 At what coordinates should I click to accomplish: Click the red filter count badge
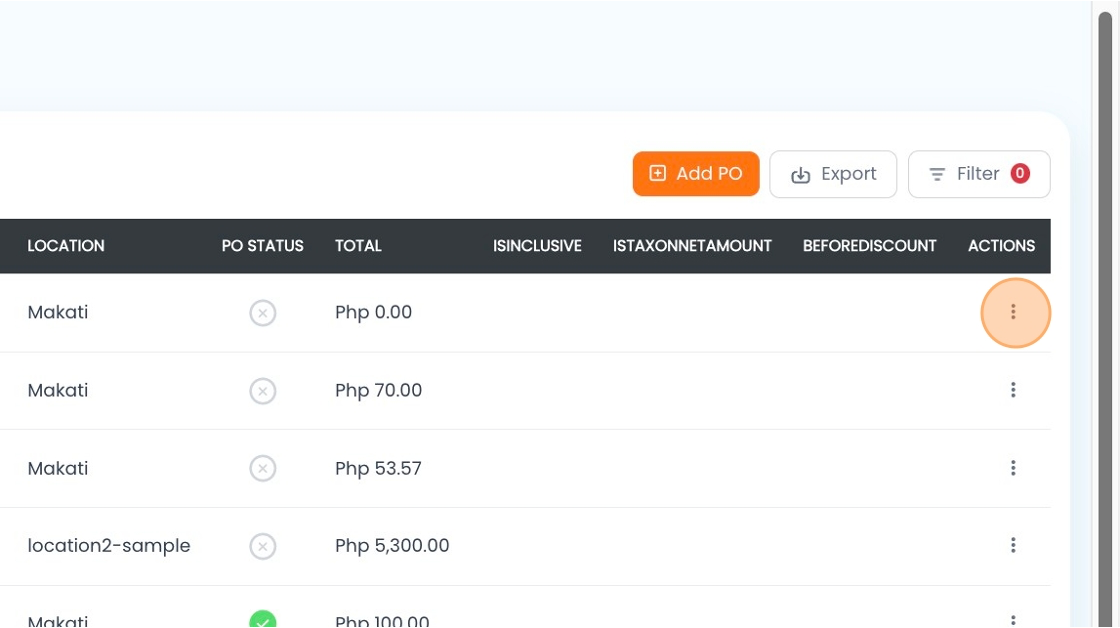point(1020,173)
